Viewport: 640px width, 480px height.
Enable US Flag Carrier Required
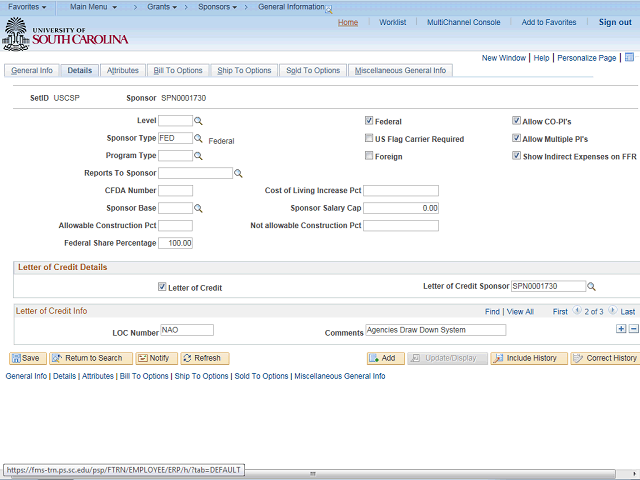coord(369,138)
